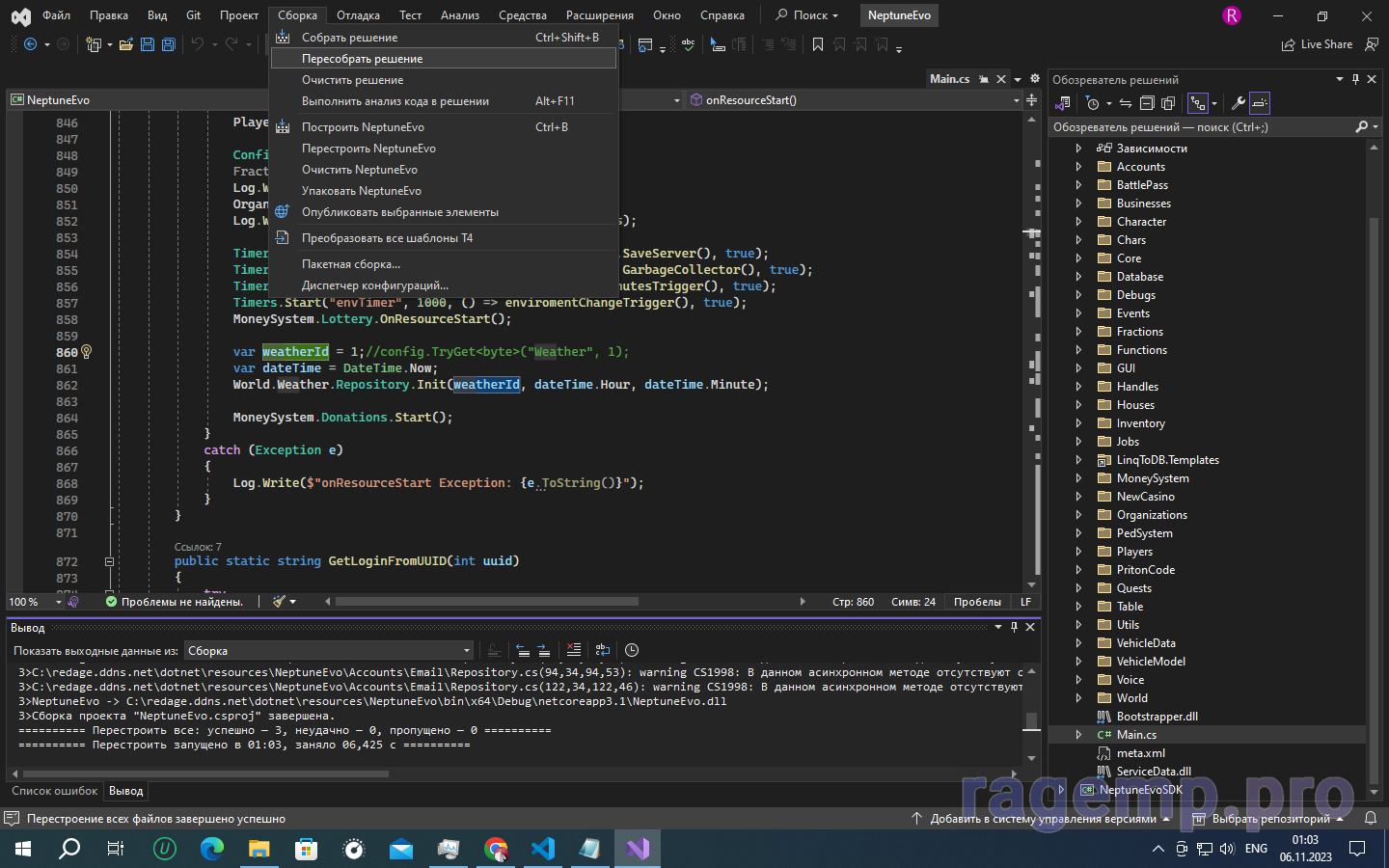
Task: Click the output timestamp clock icon
Action: (632, 650)
